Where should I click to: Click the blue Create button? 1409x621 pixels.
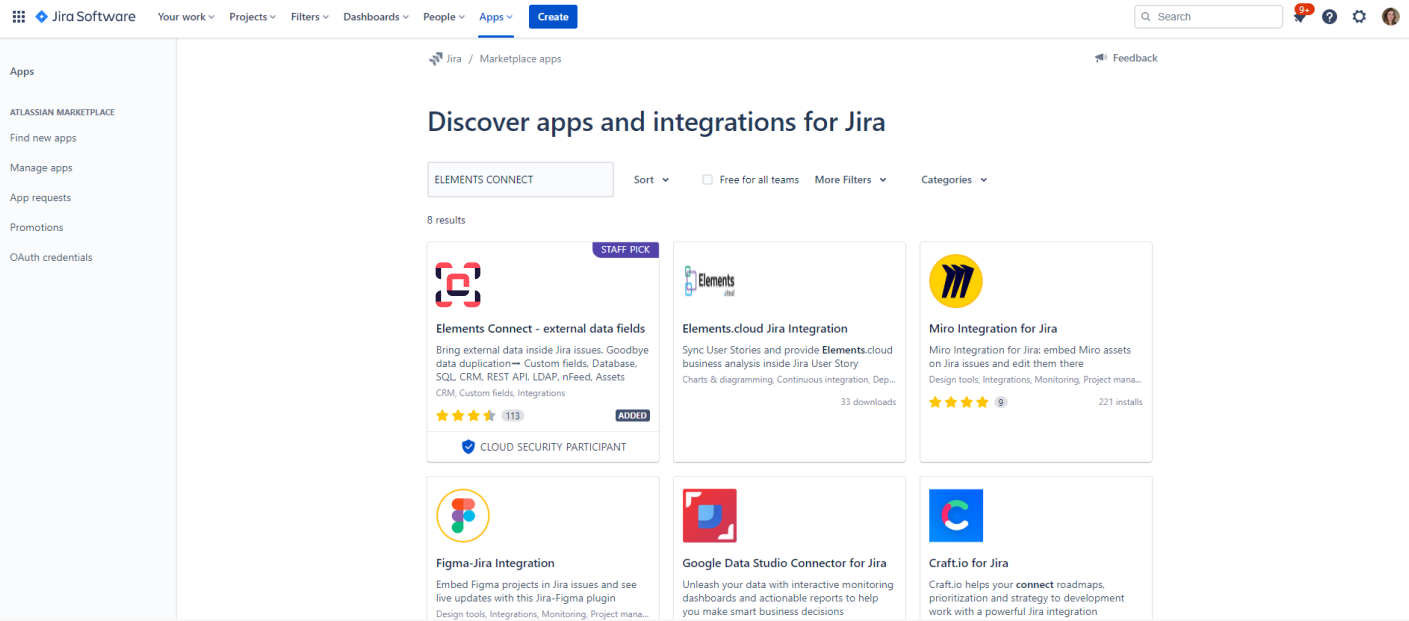pos(553,17)
